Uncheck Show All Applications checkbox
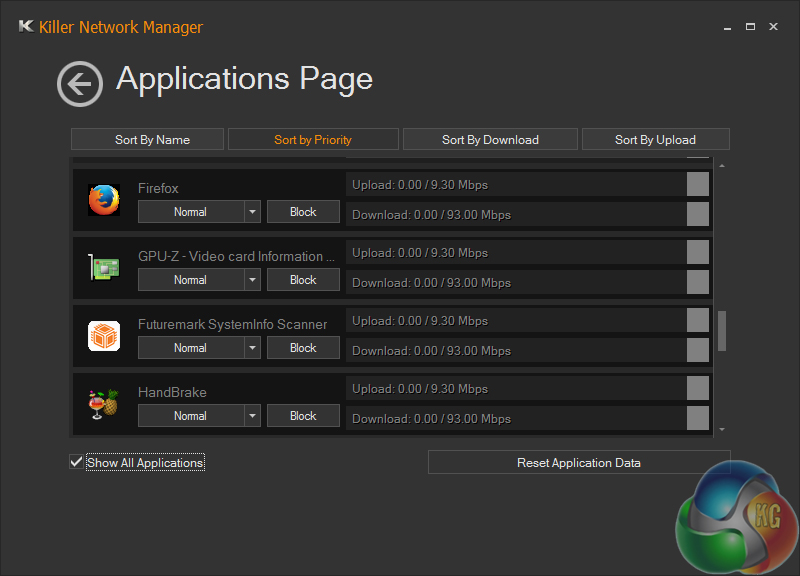 76,462
